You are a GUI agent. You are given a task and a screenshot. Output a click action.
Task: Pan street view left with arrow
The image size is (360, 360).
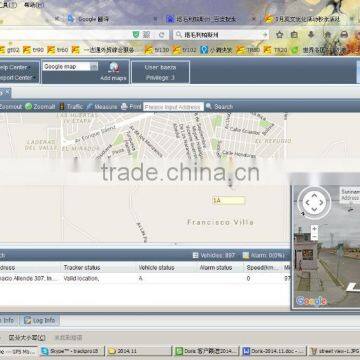tap(307, 202)
